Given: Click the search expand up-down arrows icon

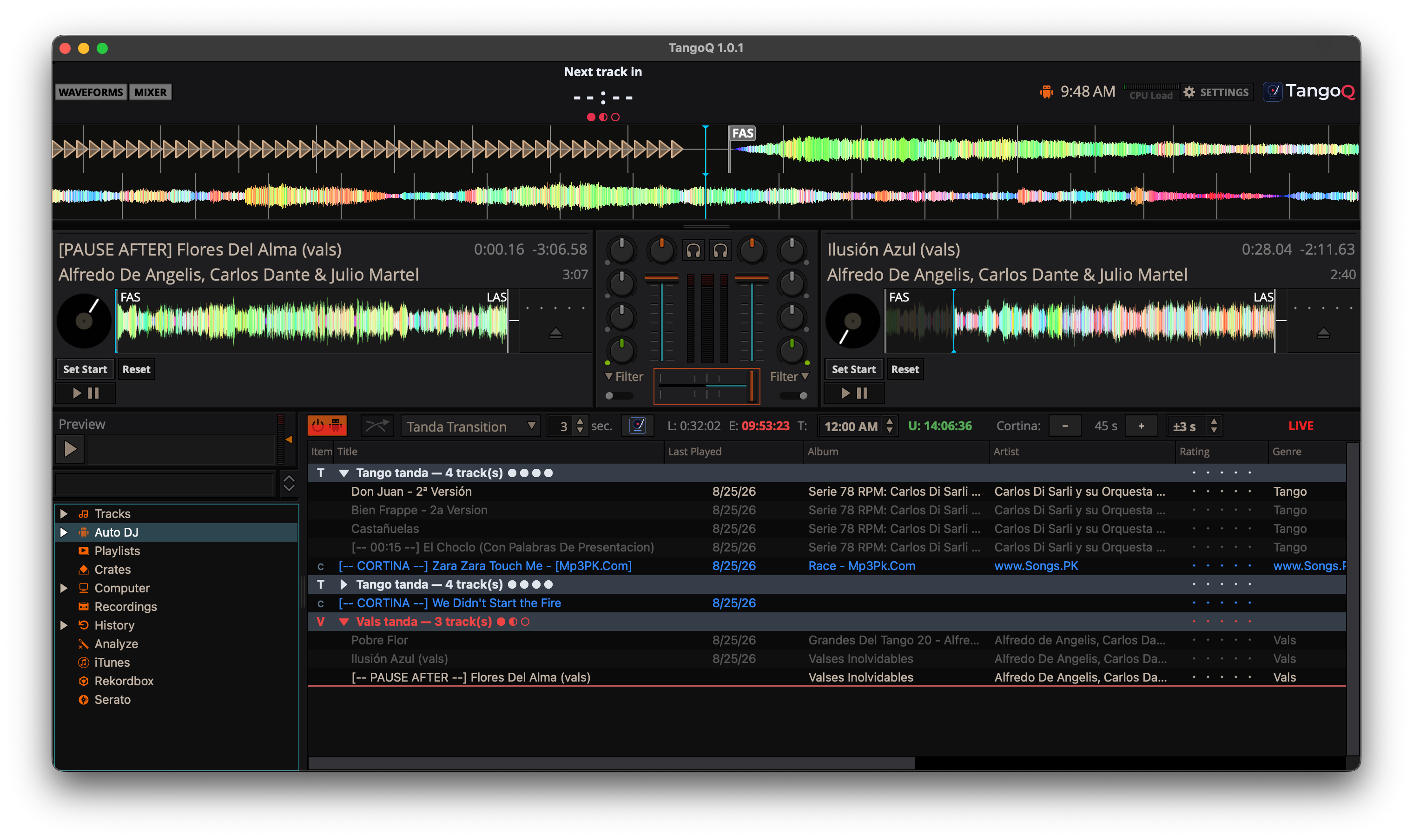Looking at the screenshot, I should tap(289, 483).
